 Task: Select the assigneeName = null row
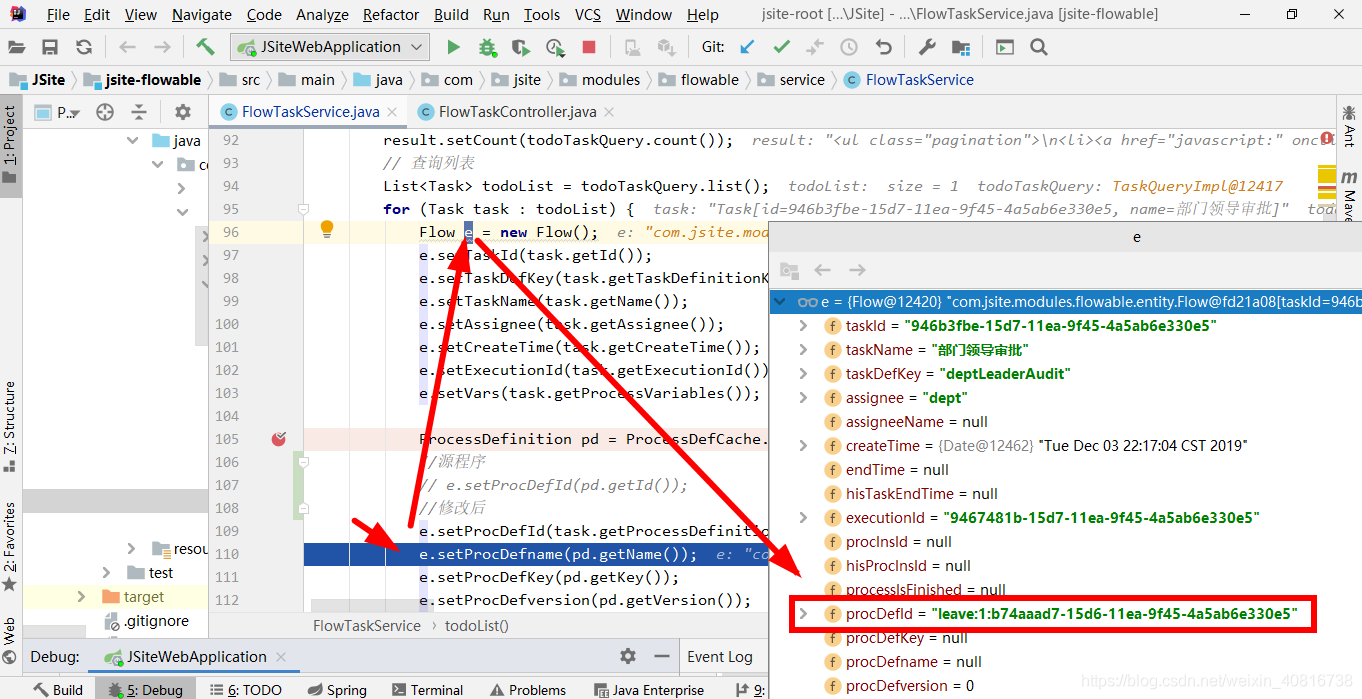point(1066,422)
